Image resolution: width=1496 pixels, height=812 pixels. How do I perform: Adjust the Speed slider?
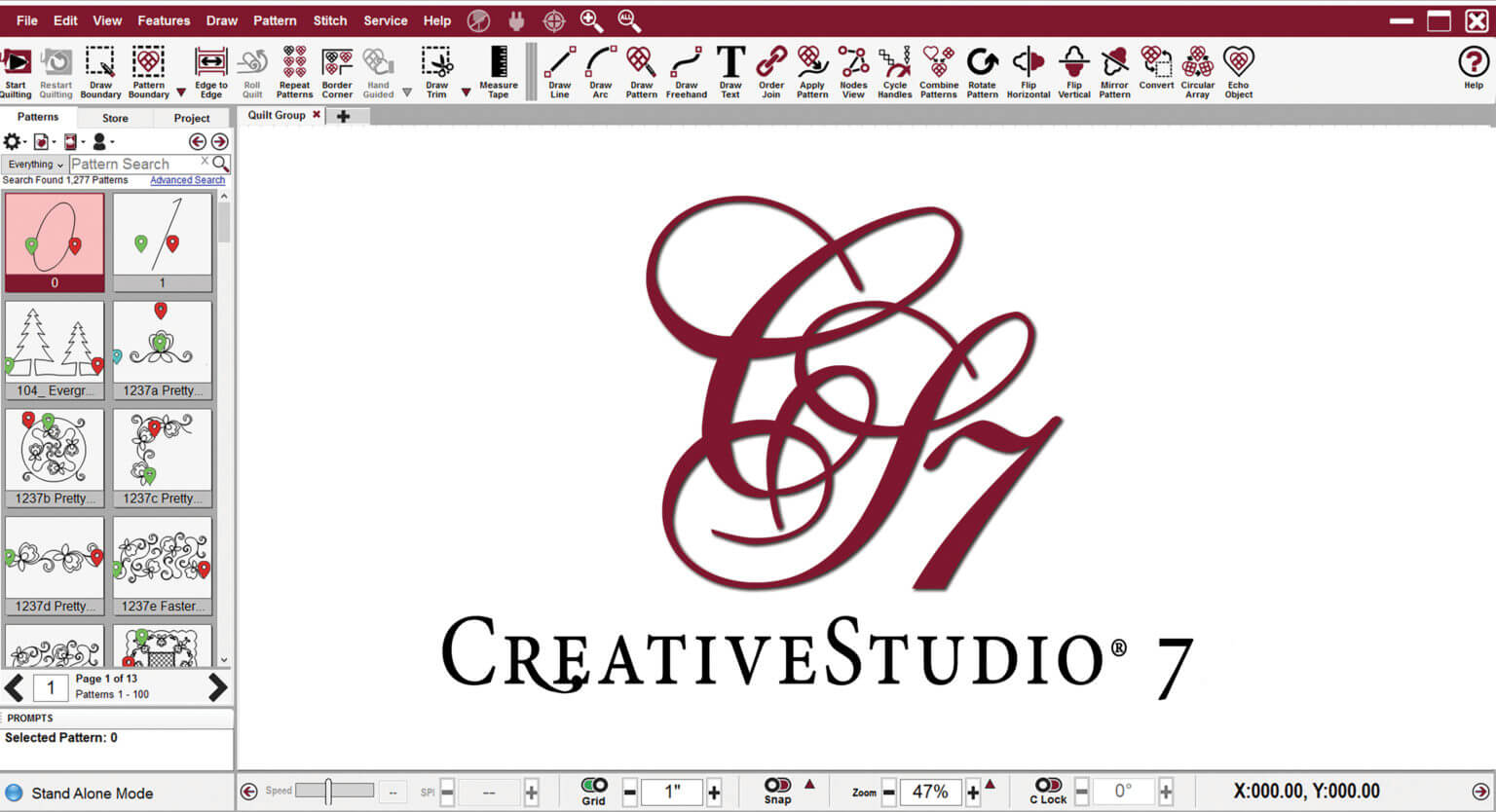click(329, 791)
